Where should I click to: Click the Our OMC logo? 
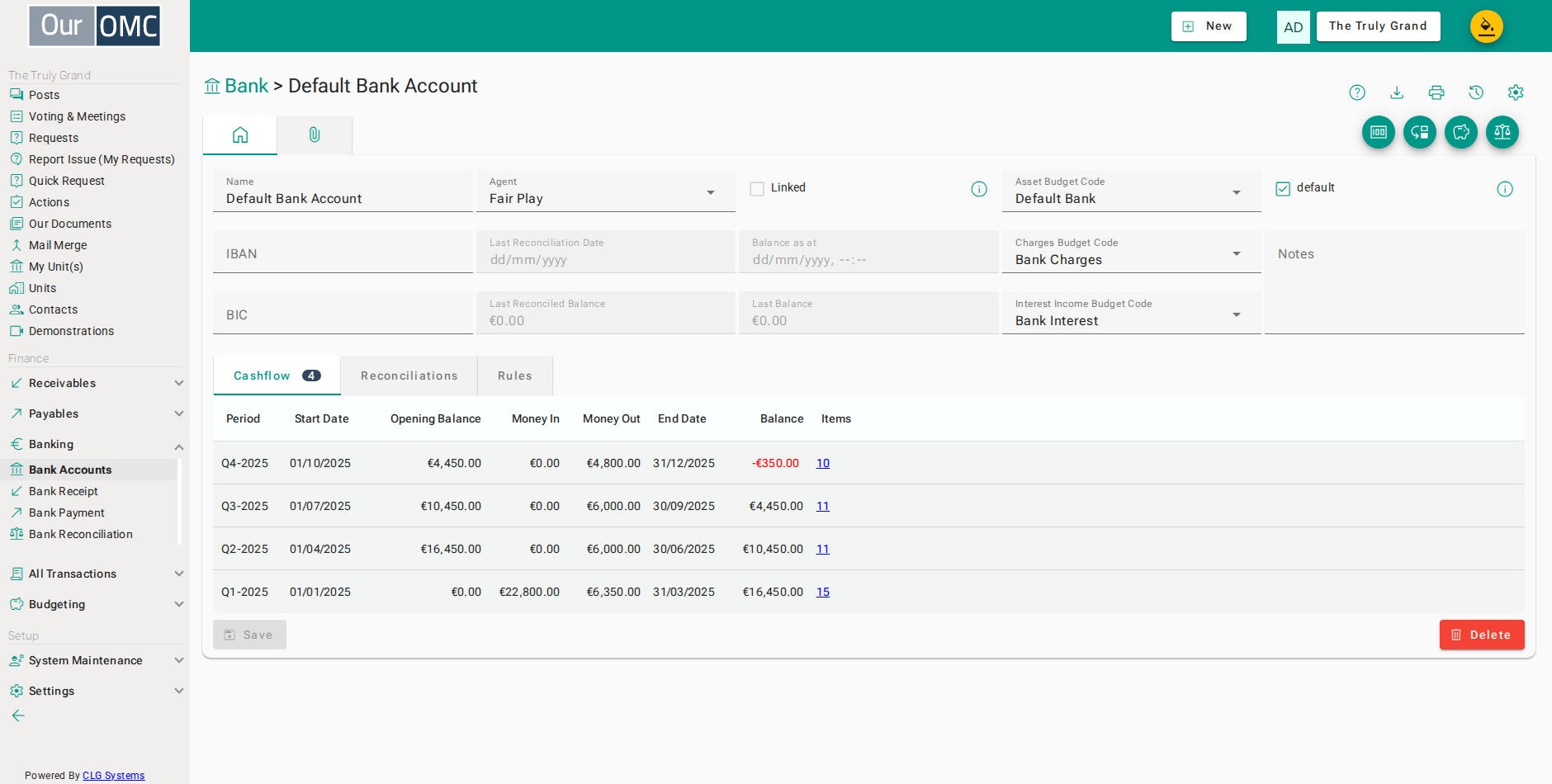point(95,26)
